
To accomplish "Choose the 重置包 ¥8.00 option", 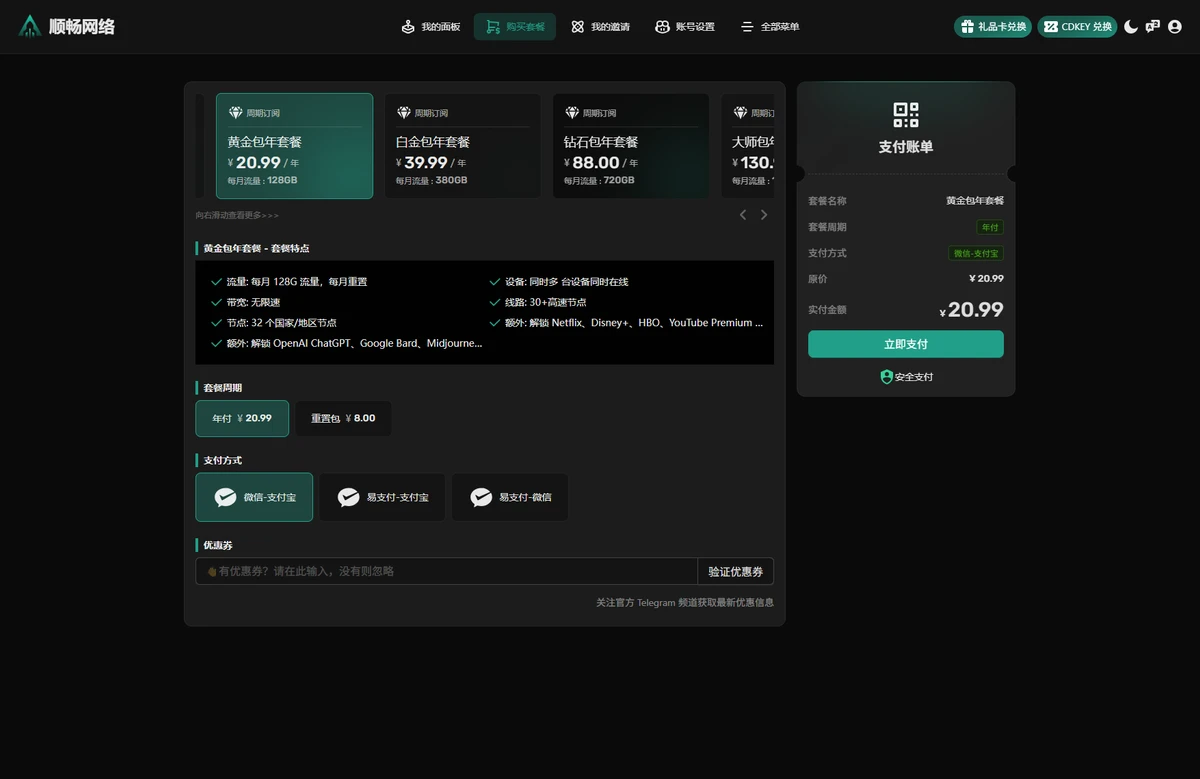I will pos(343,418).
